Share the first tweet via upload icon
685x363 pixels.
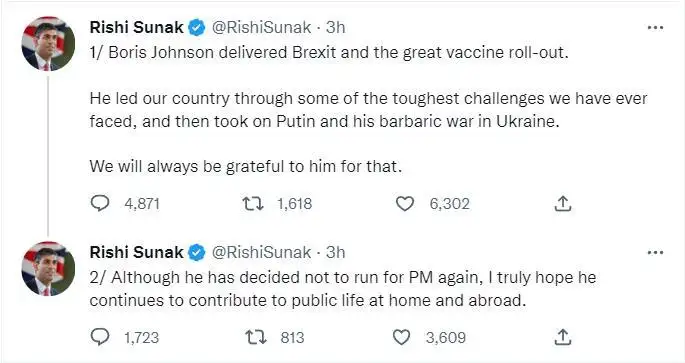coord(563,203)
